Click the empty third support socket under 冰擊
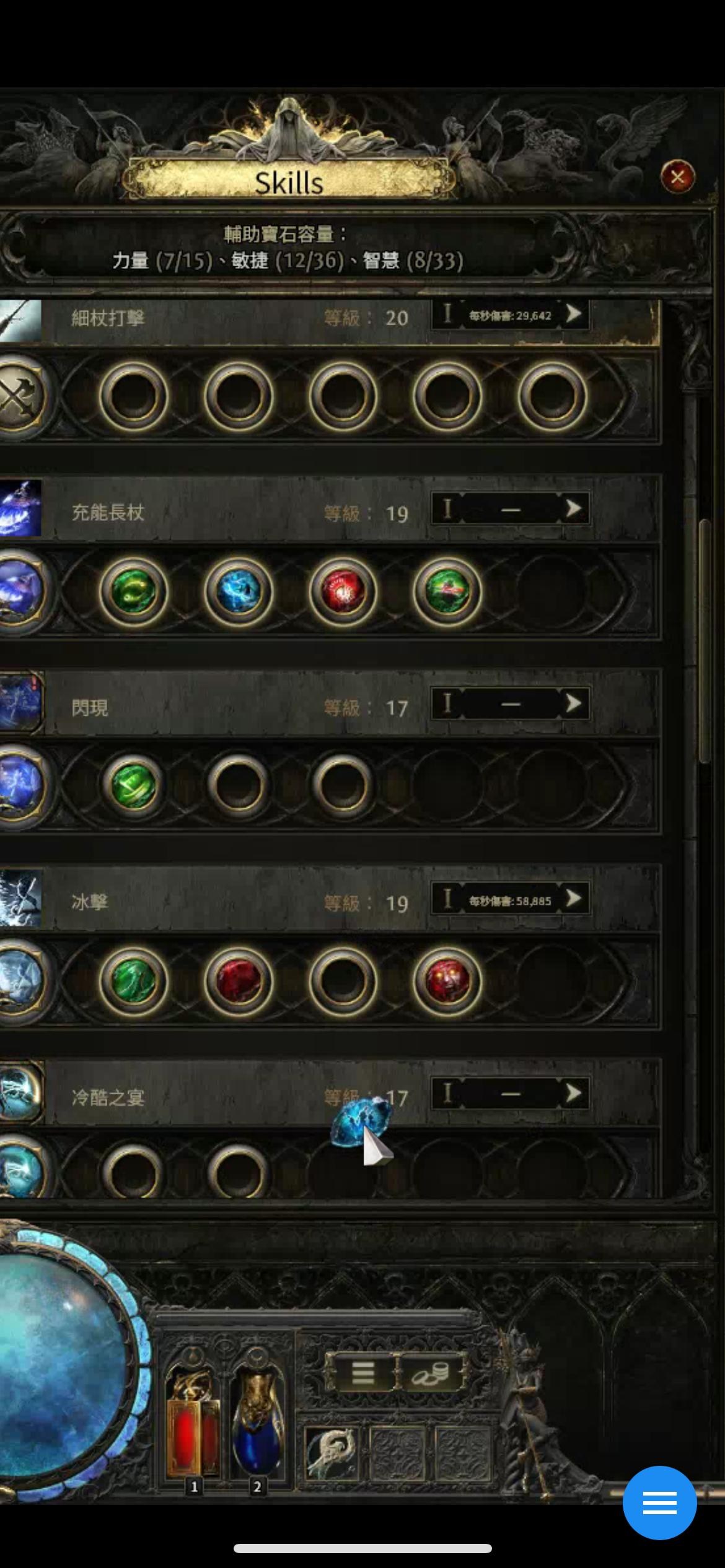Image resolution: width=725 pixels, height=1568 pixels. tap(343, 981)
